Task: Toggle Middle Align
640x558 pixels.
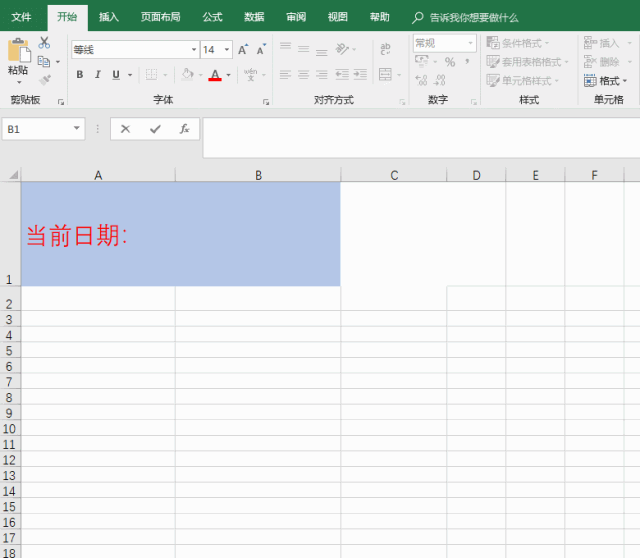Action: tap(304, 49)
